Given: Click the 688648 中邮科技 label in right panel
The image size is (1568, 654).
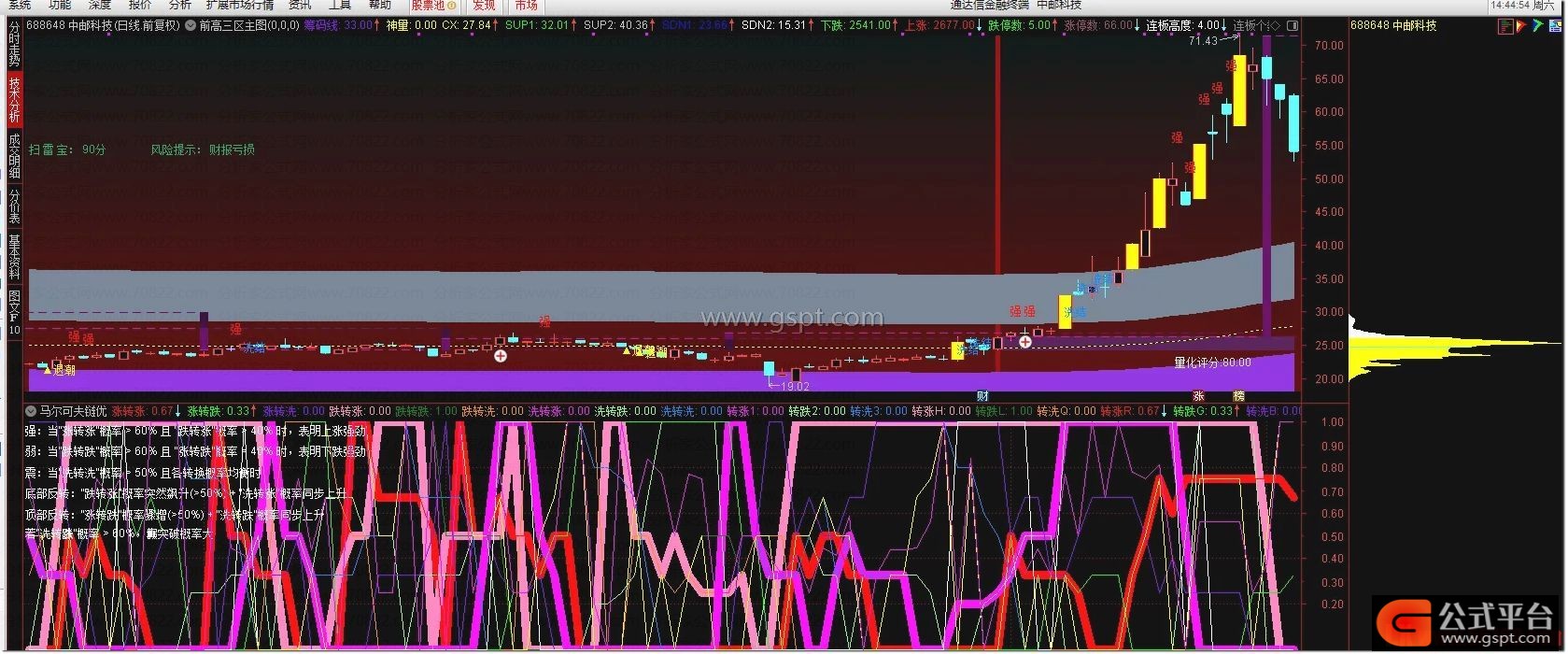Looking at the screenshot, I should 1393,25.
